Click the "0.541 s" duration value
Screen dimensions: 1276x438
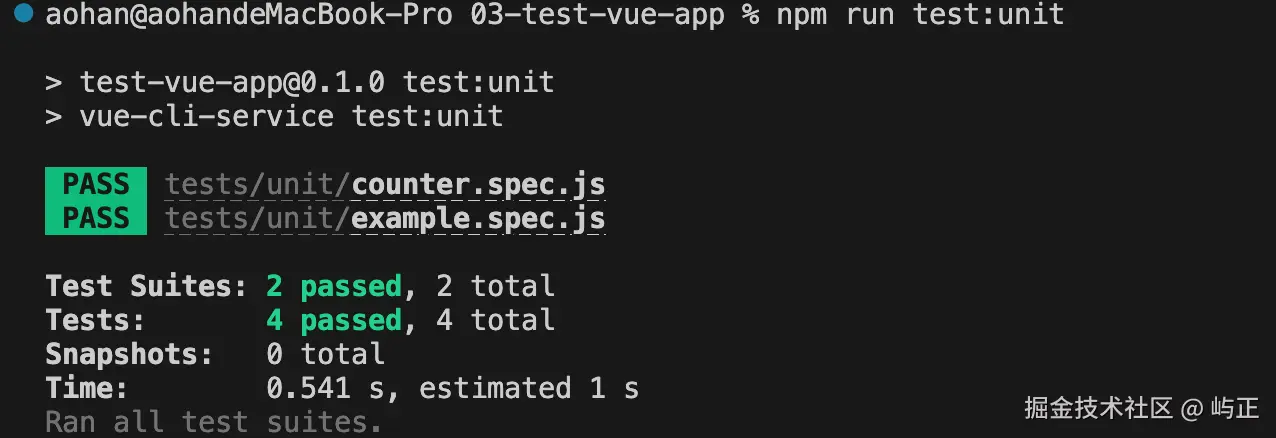coord(333,387)
